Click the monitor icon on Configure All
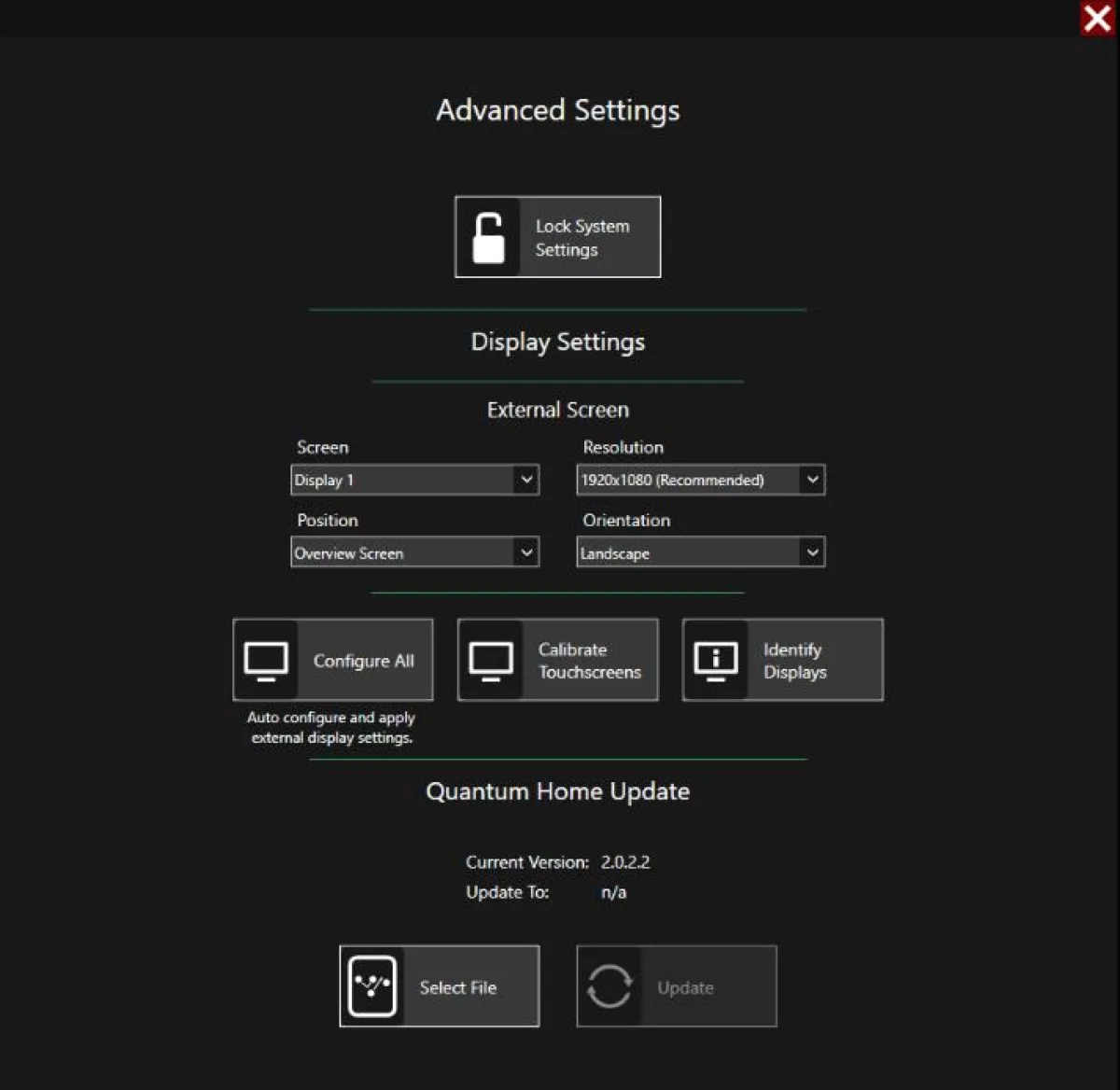1120x1090 pixels. [x=266, y=661]
